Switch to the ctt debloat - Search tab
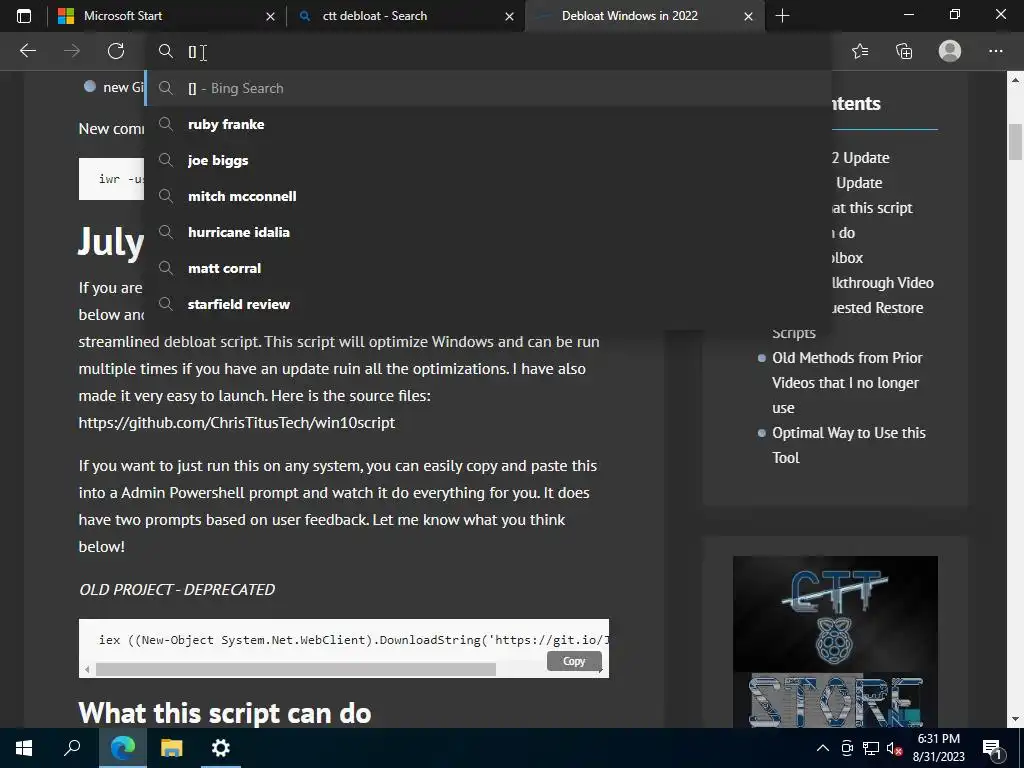This screenshot has height=768, width=1024. [406, 16]
